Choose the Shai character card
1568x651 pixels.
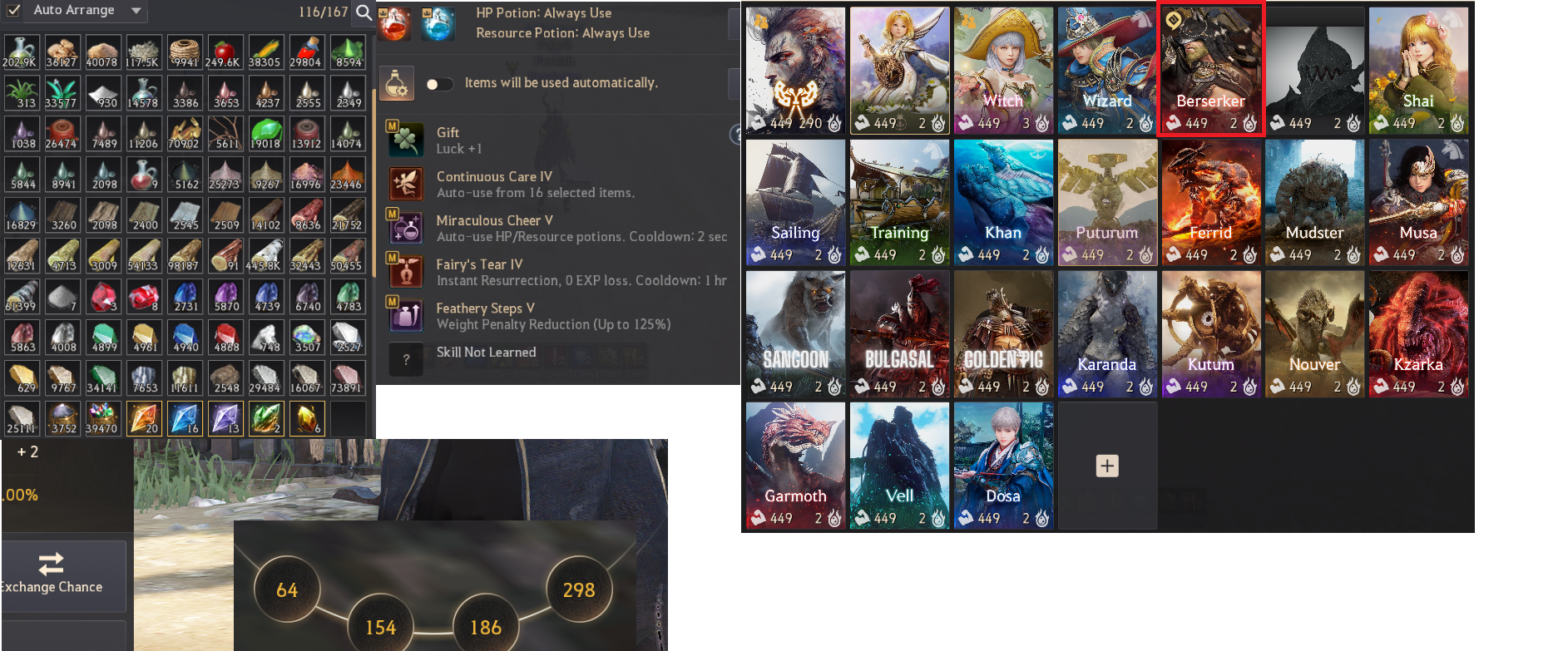tap(1418, 71)
